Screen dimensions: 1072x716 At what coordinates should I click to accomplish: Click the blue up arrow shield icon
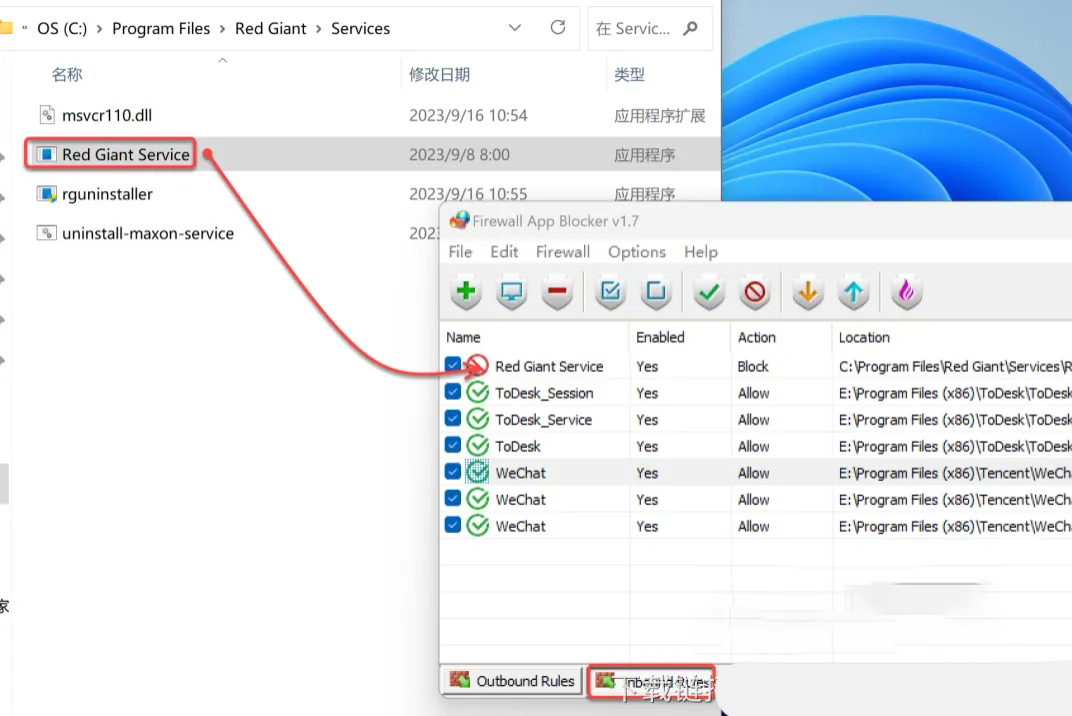tap(855, 291)
